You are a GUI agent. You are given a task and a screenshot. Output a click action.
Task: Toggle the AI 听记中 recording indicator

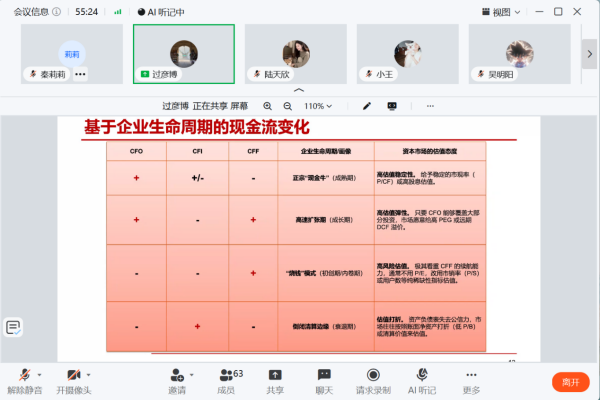(x=161, y=12)
